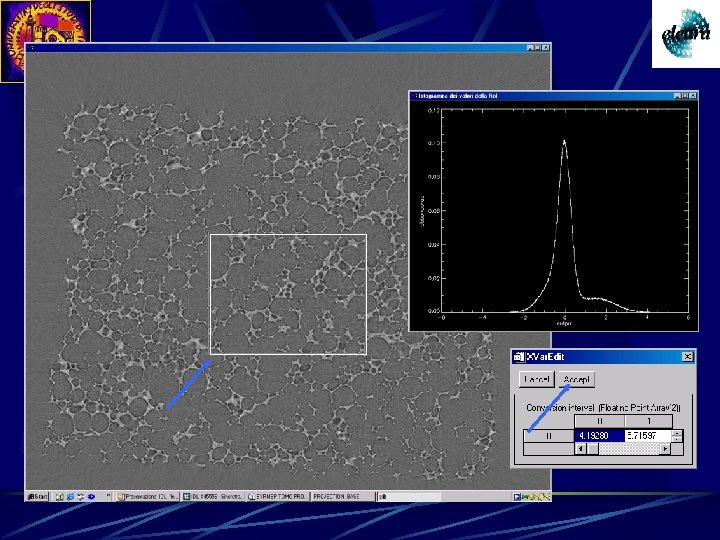The height and width of the screenshot is (540, 720).
Task: Switch to SYRMEP TOMO PROJECT taskbar window
Action: tap(277, 496)
